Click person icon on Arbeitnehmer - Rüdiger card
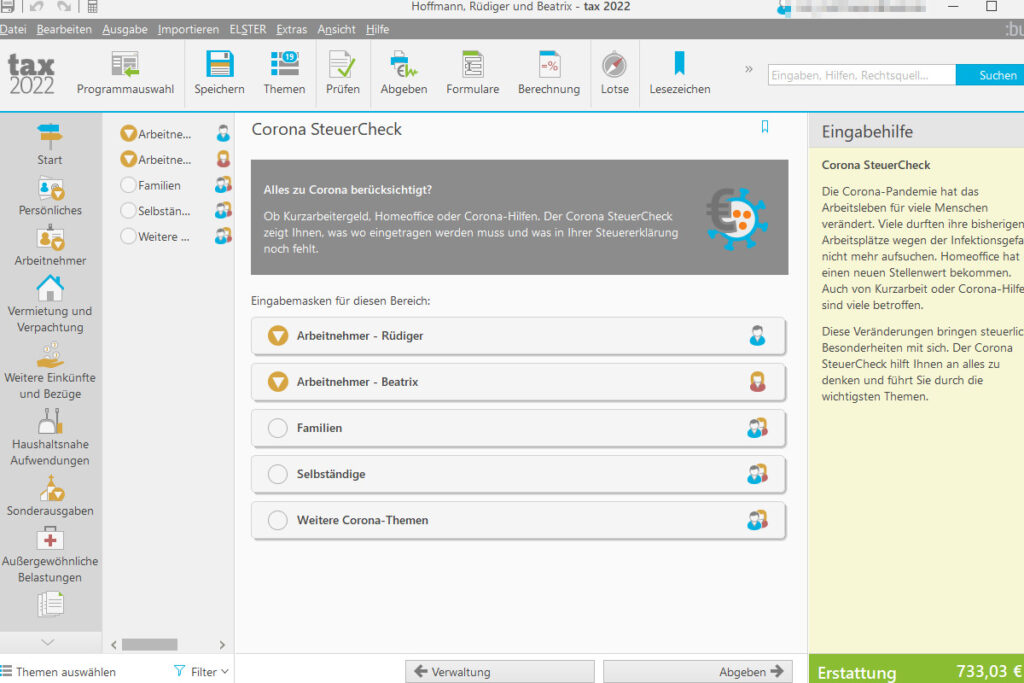The height and width of the screenshot is (683, 1024). point(757,336)
